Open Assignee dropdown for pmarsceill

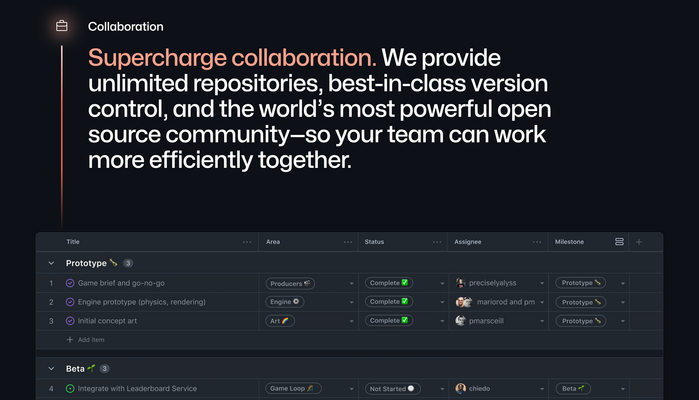(x=542, y=321)
